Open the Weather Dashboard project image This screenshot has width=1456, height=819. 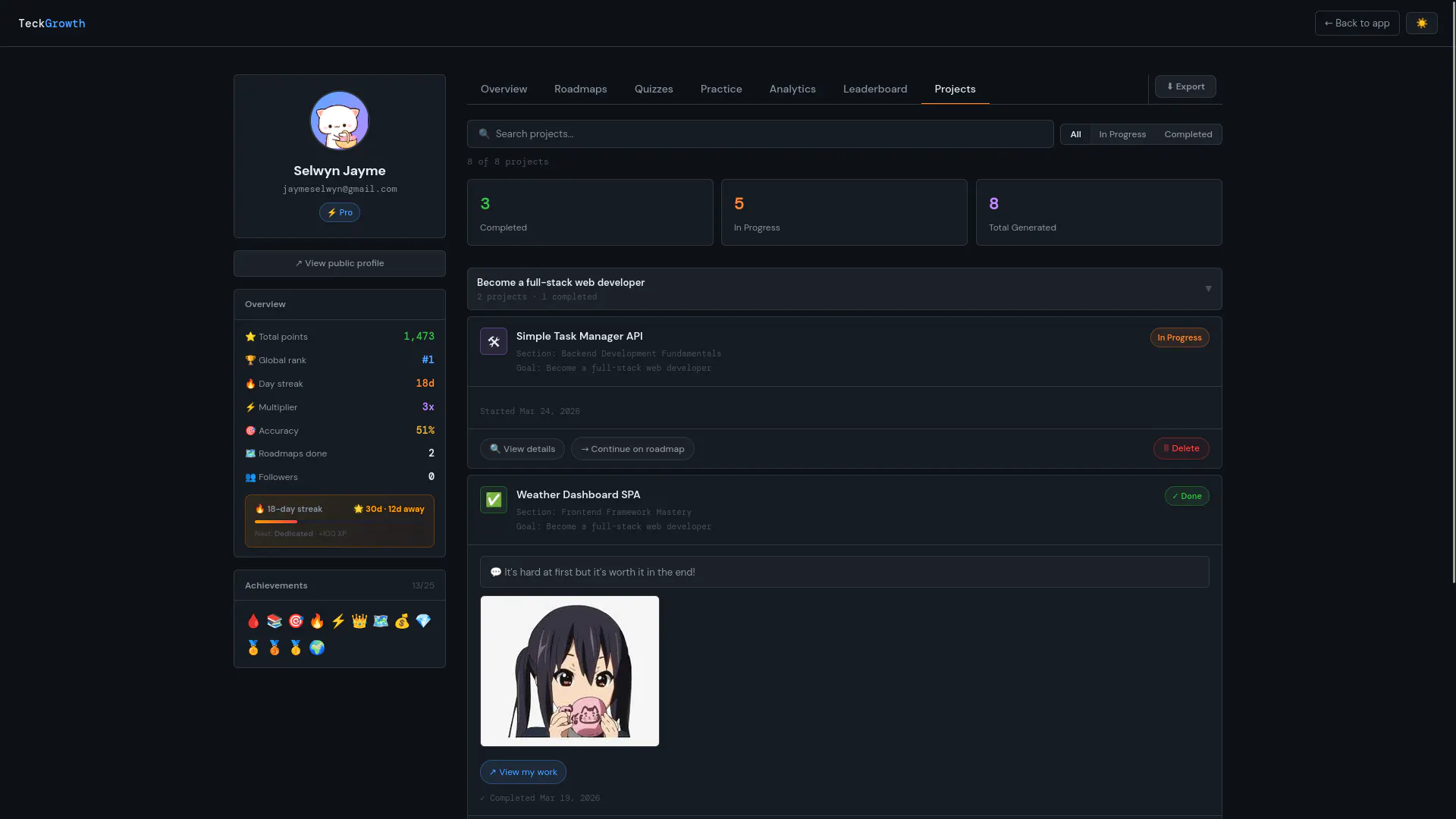pos(570,671)
